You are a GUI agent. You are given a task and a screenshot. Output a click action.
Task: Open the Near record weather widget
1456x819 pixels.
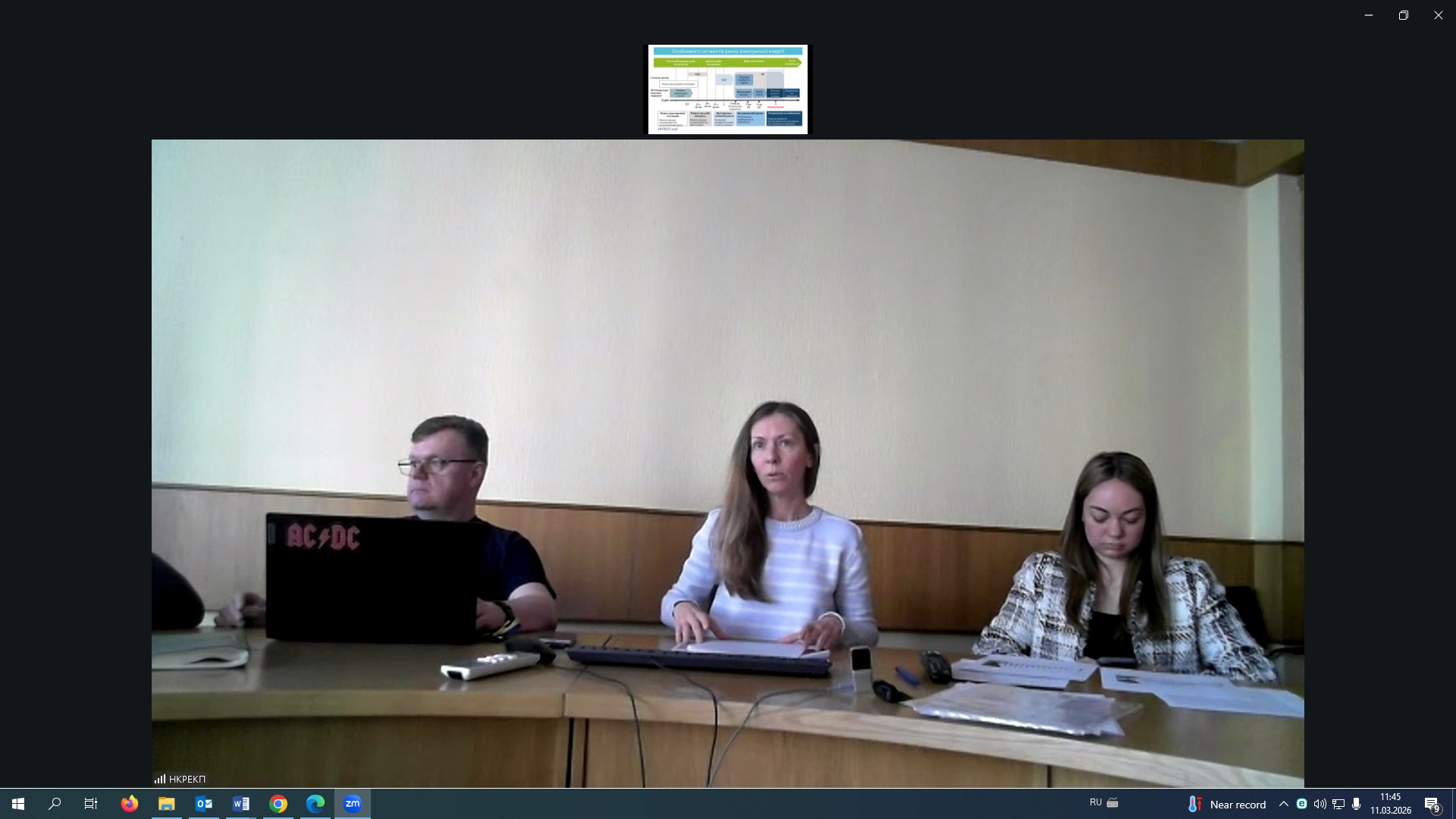1227,804
